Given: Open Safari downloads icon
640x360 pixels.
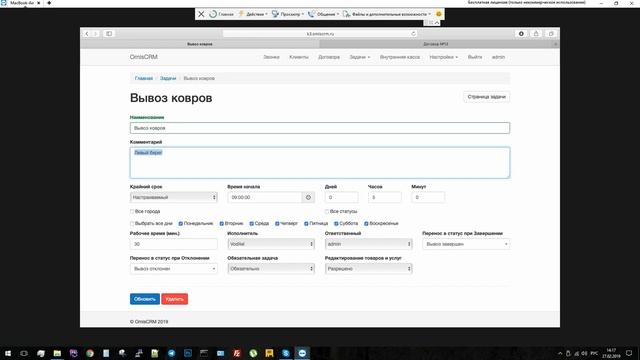Looking at the screenshot, I should click(x=521, y=34).
